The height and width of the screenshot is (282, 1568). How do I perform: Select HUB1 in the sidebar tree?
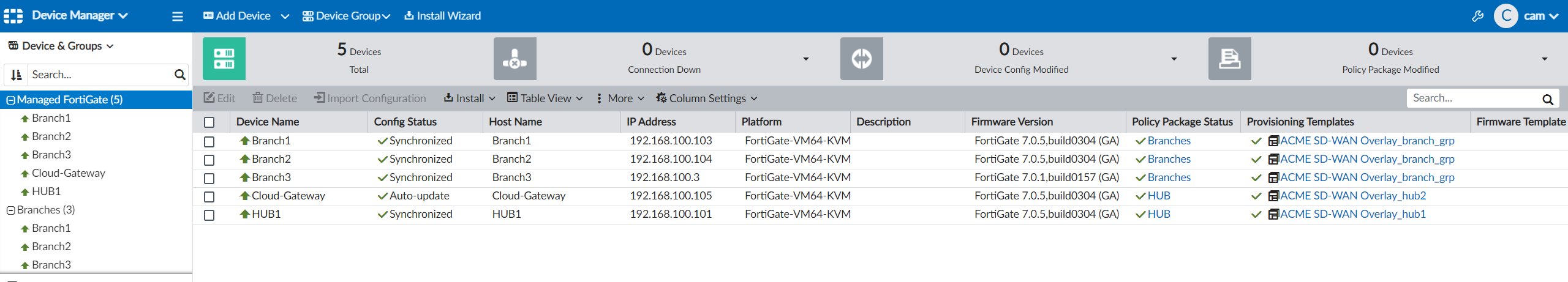coord(46,191)
